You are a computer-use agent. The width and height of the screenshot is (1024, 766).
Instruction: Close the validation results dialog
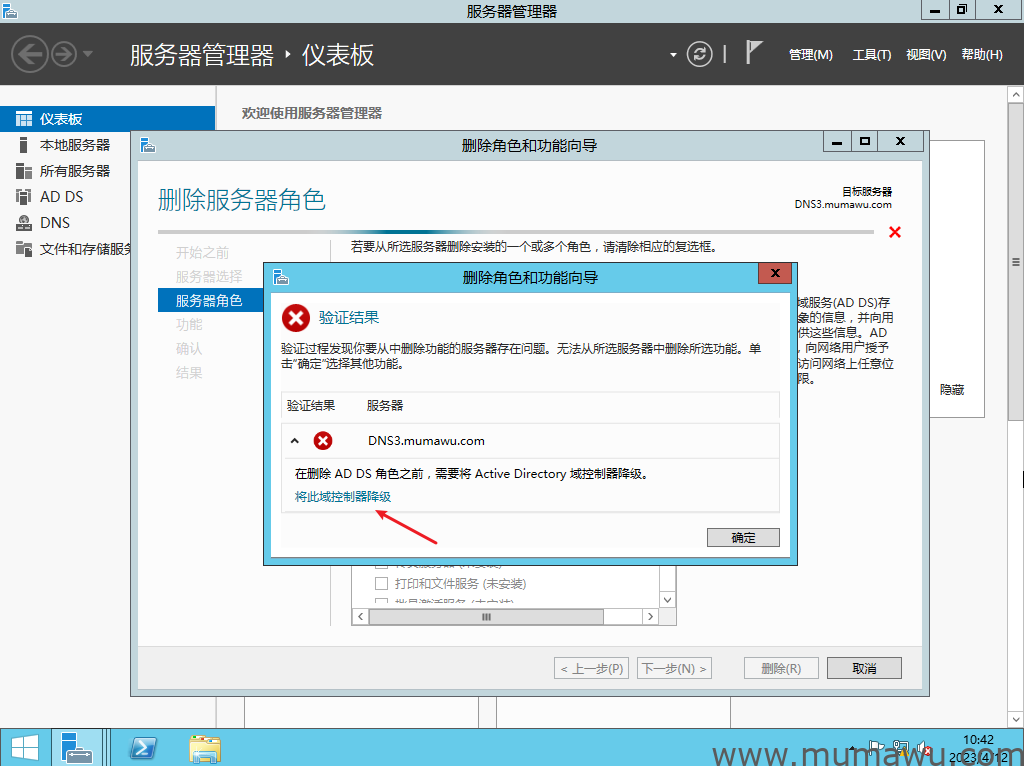point(775,275)
